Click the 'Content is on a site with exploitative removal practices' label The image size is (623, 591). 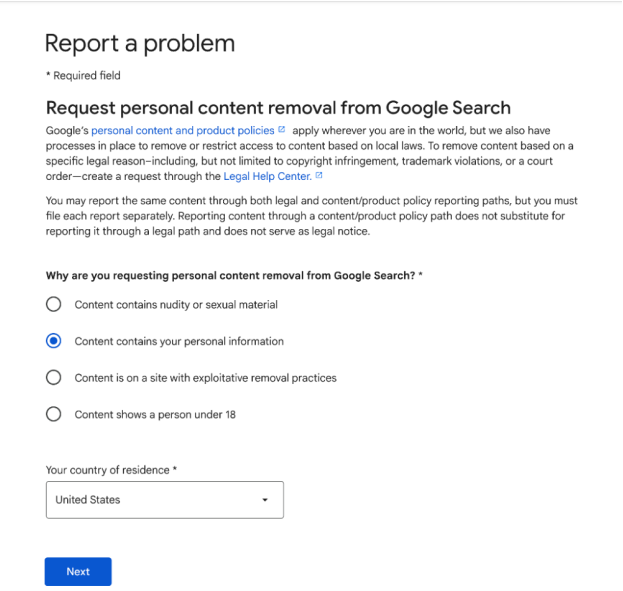(205, 378)
